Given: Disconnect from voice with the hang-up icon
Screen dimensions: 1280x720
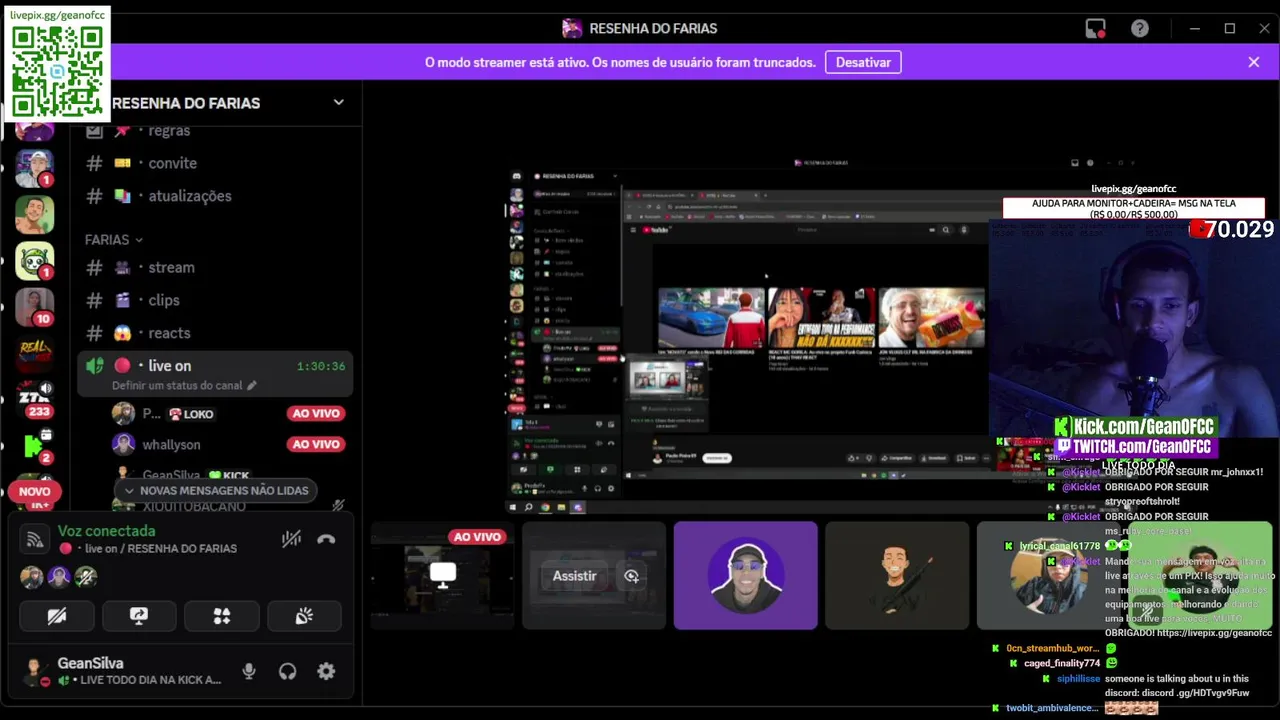Looking at the screenshot, I should (326, 539).
